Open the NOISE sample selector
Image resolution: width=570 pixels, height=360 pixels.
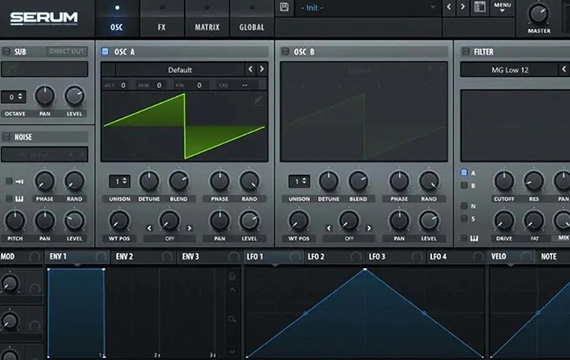pos(45,155)
